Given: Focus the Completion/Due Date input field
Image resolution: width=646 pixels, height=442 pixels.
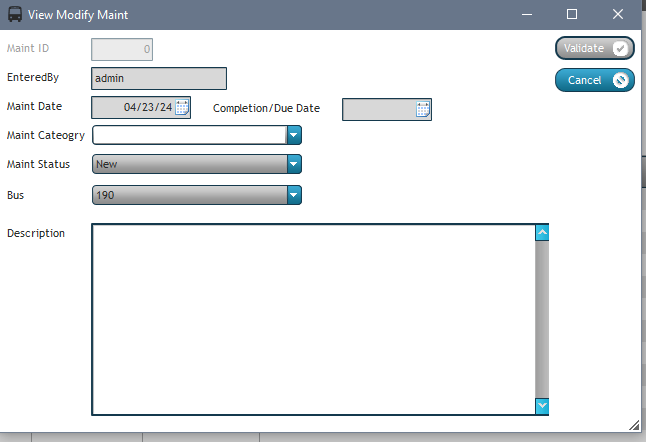Looking at the screenshot, I should tap(378, 110).
